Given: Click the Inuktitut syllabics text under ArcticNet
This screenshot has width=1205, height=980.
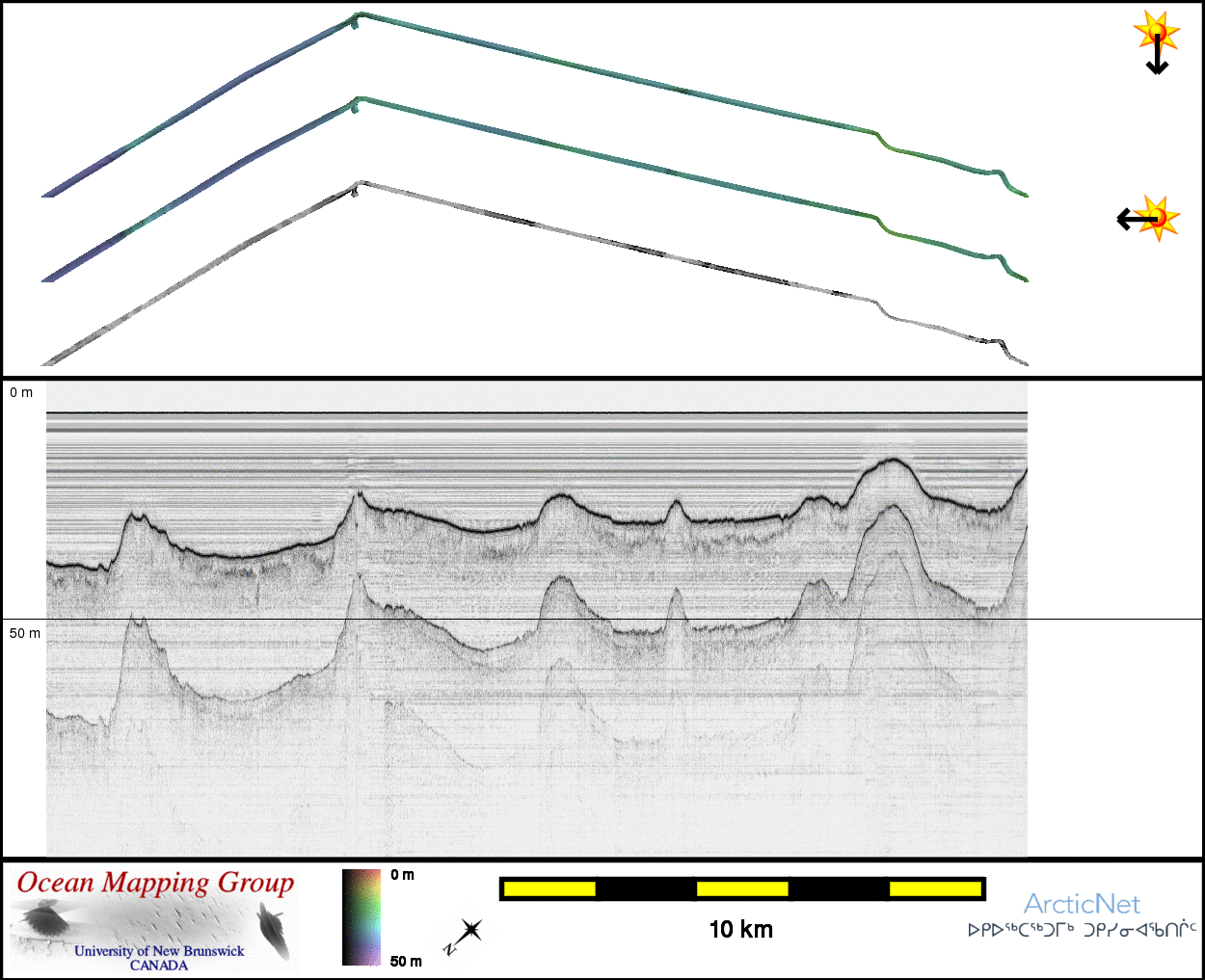Looking at the screenshot, I should (1082, 931).
